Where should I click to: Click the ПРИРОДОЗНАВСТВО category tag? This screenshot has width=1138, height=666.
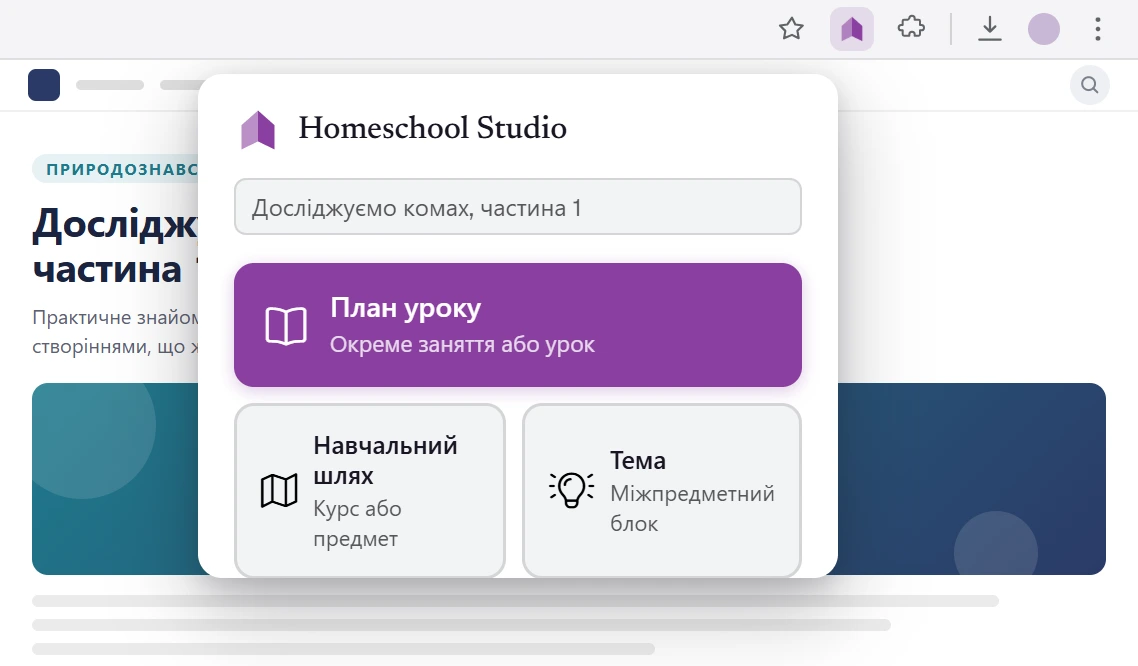pos(116,169)
